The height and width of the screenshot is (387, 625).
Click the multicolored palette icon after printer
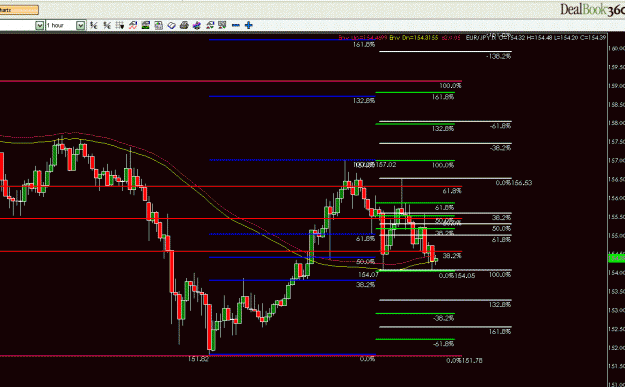click(x=197, y=25)
